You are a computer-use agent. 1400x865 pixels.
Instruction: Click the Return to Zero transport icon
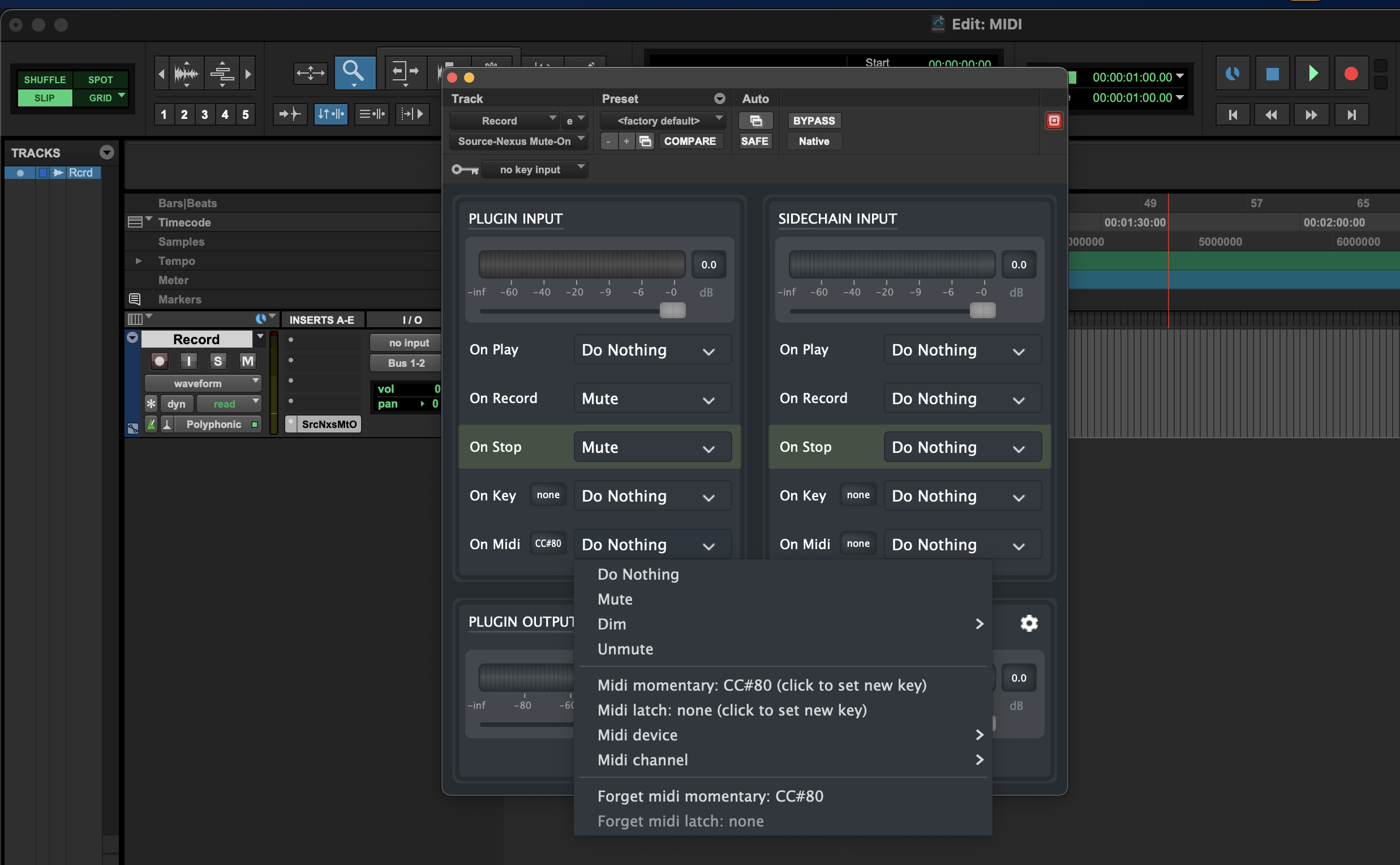1233,115
